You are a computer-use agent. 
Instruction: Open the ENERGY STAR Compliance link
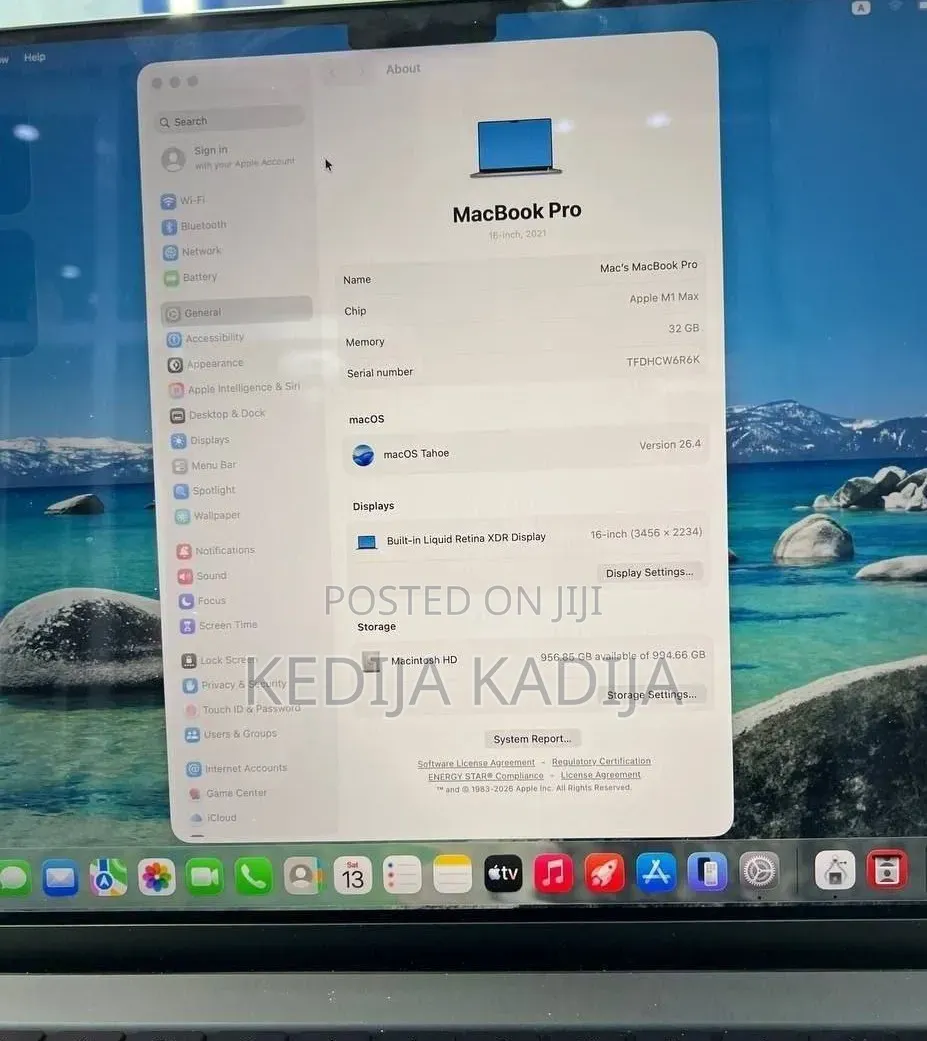pos(485,776)
